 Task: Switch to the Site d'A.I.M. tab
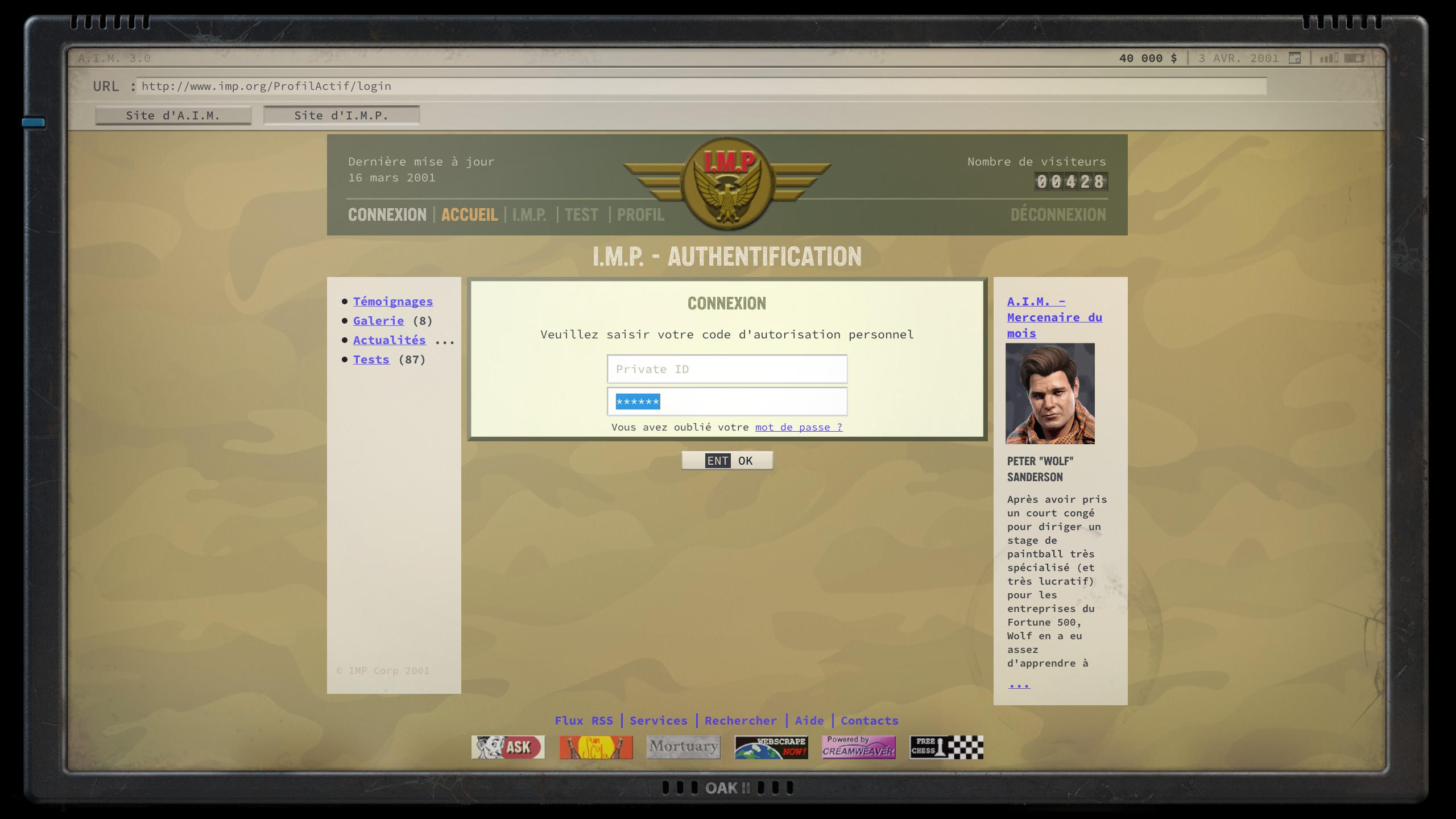[x=173, y=115]
